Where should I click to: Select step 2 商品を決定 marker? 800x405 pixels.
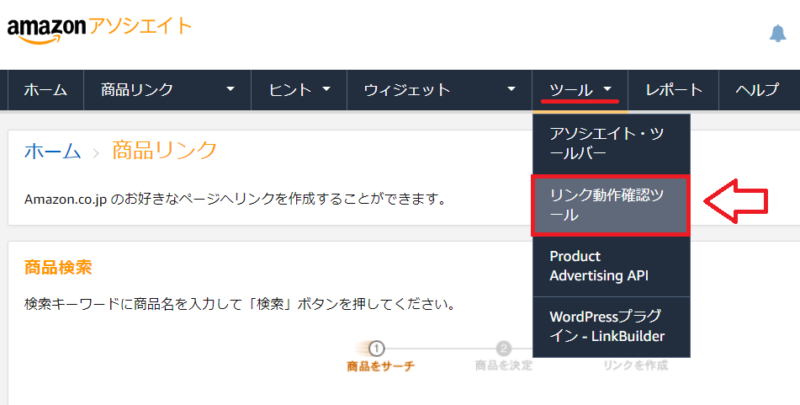504,357
